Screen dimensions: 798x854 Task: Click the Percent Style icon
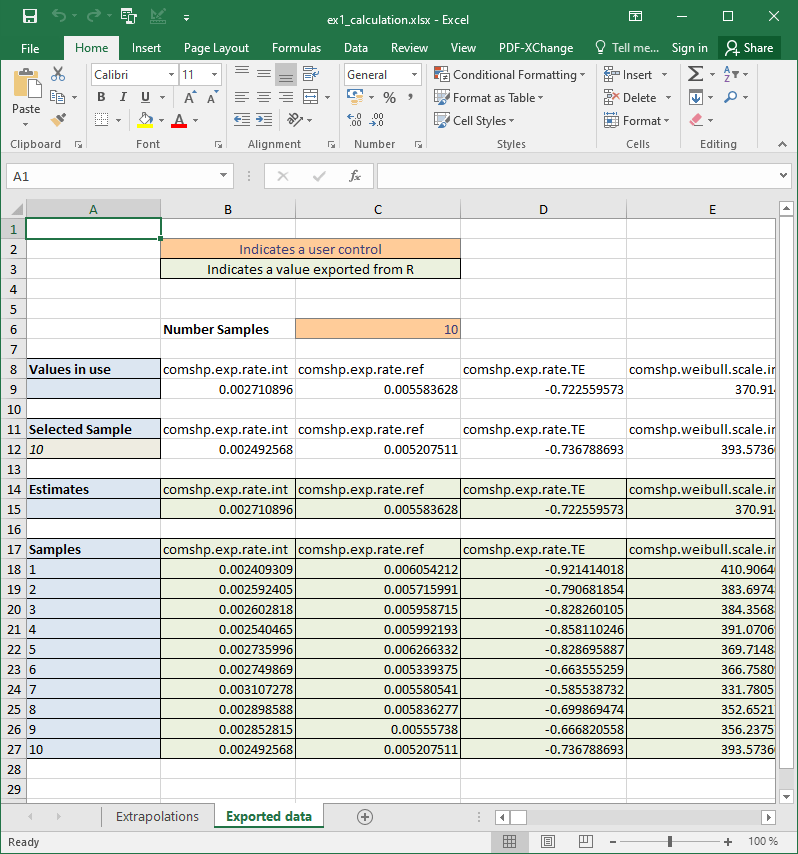[x=389, y=97]
